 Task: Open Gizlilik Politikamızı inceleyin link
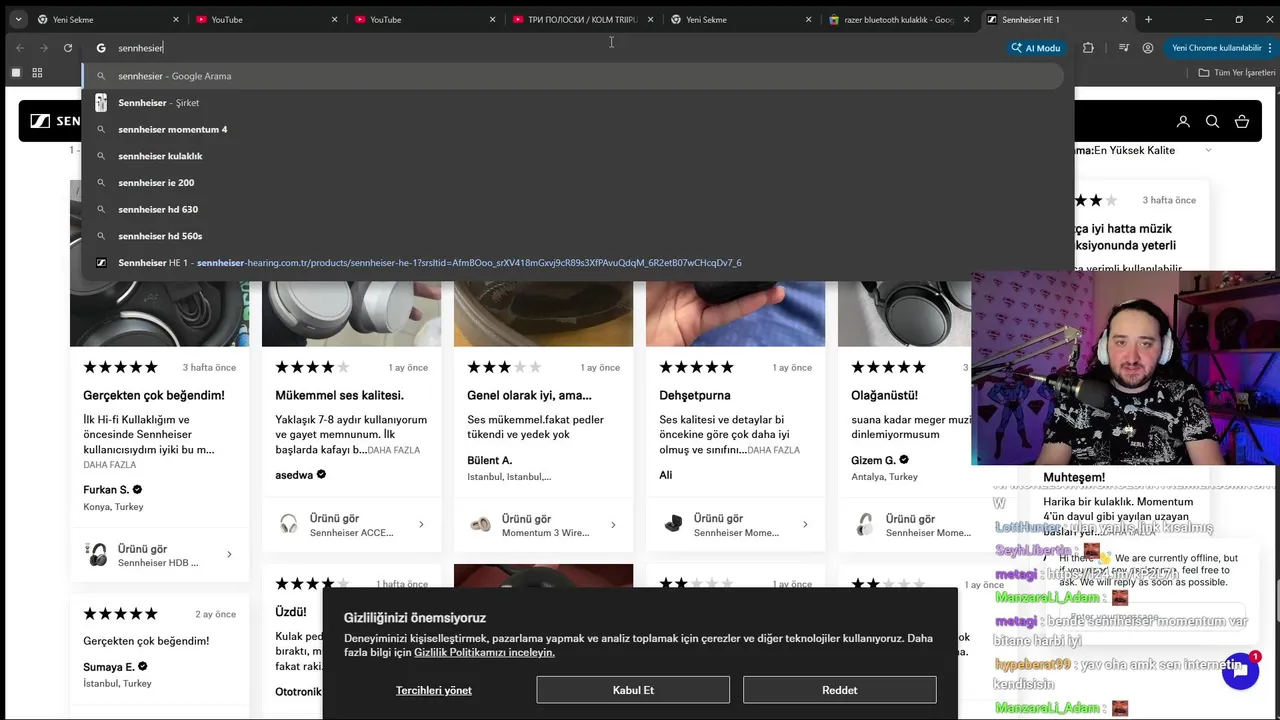point(484,652)
